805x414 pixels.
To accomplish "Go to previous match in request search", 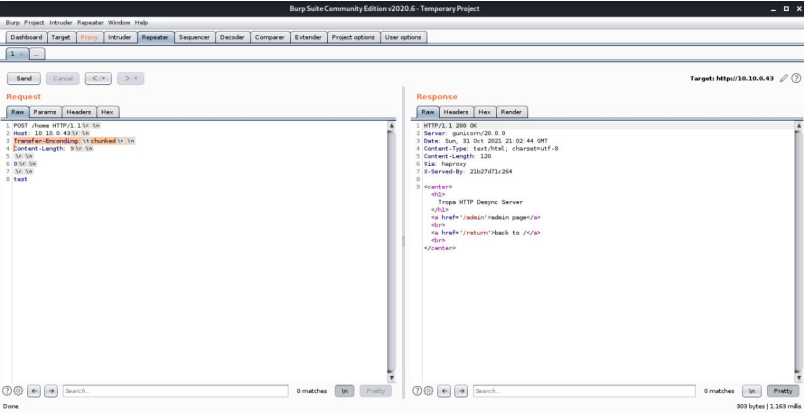I will (x=34, y=390).
